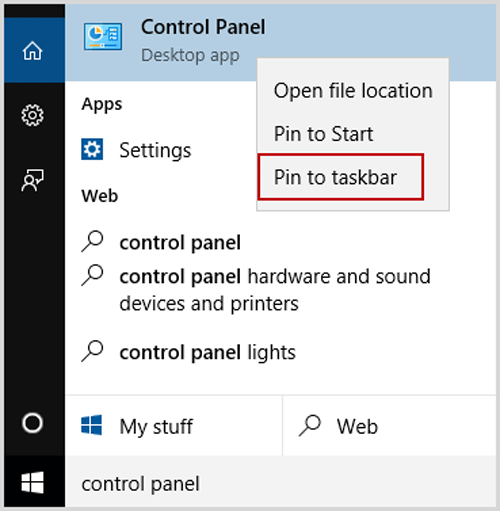Click the Home icon in the sidebar
500x511 pixels.
[33, 51]
